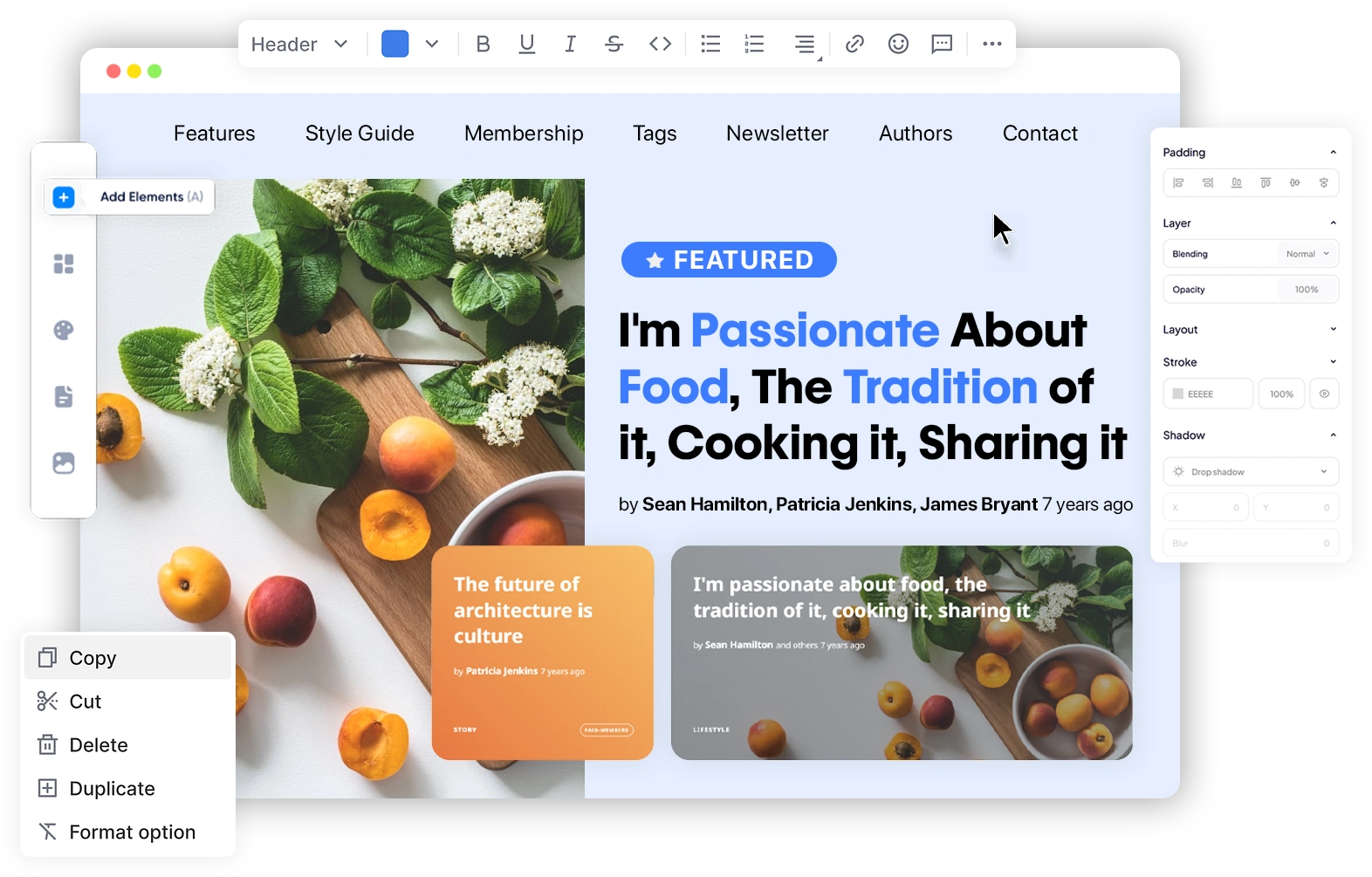Open the Authors nav link
1372x877 pixels.
[916, 134]
